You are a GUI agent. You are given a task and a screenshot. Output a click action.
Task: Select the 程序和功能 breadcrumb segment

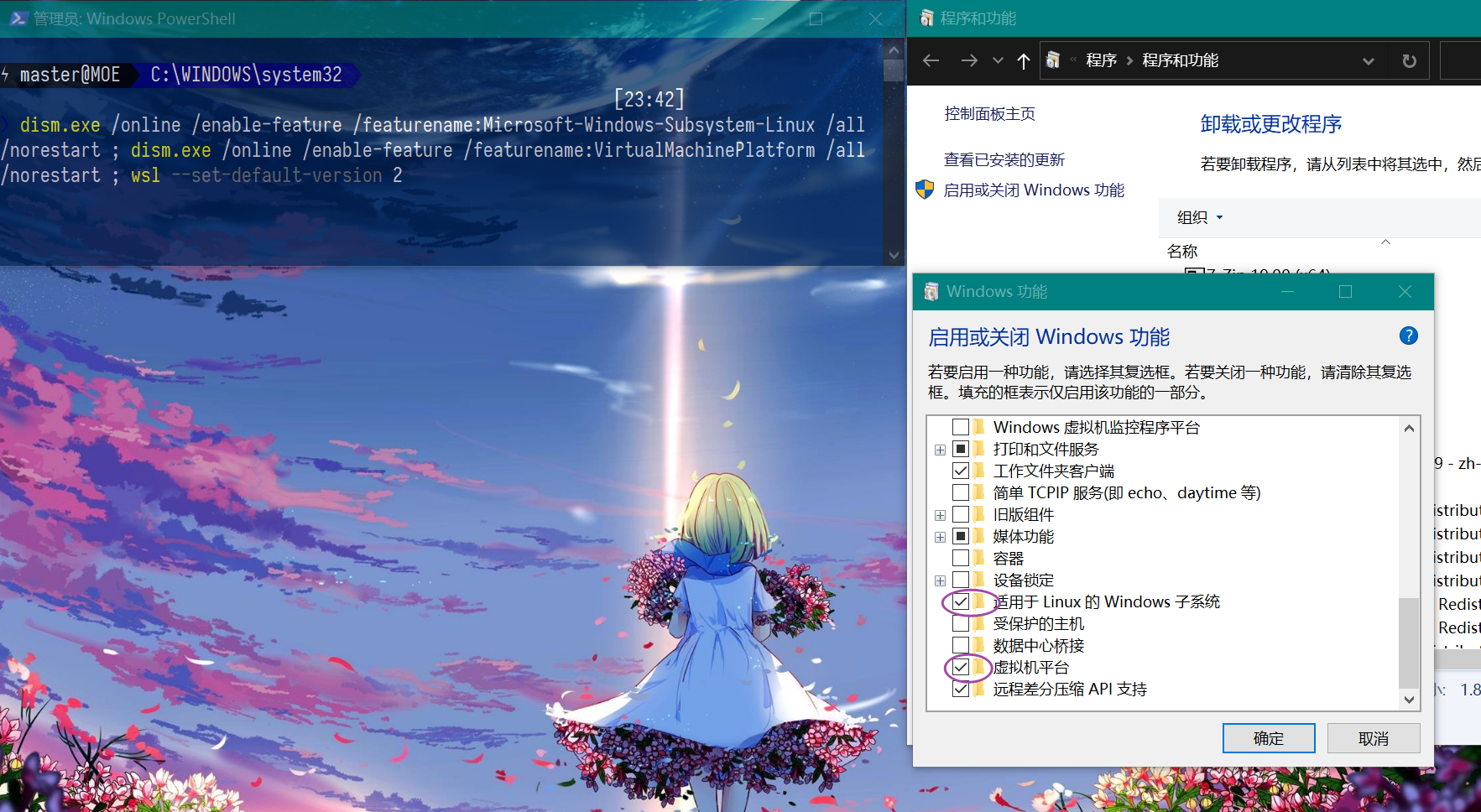(x=1180, y=60)
